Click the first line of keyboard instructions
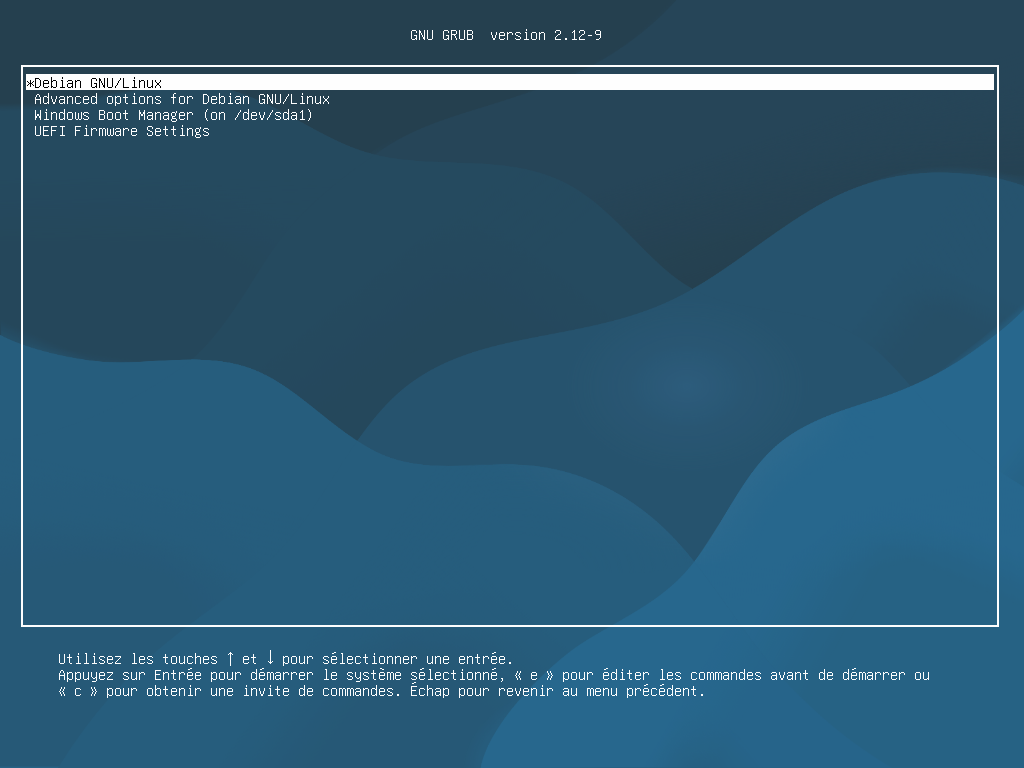Viewport: 1024px width, 768px height. pyautogui.click(x=285, y=658)
